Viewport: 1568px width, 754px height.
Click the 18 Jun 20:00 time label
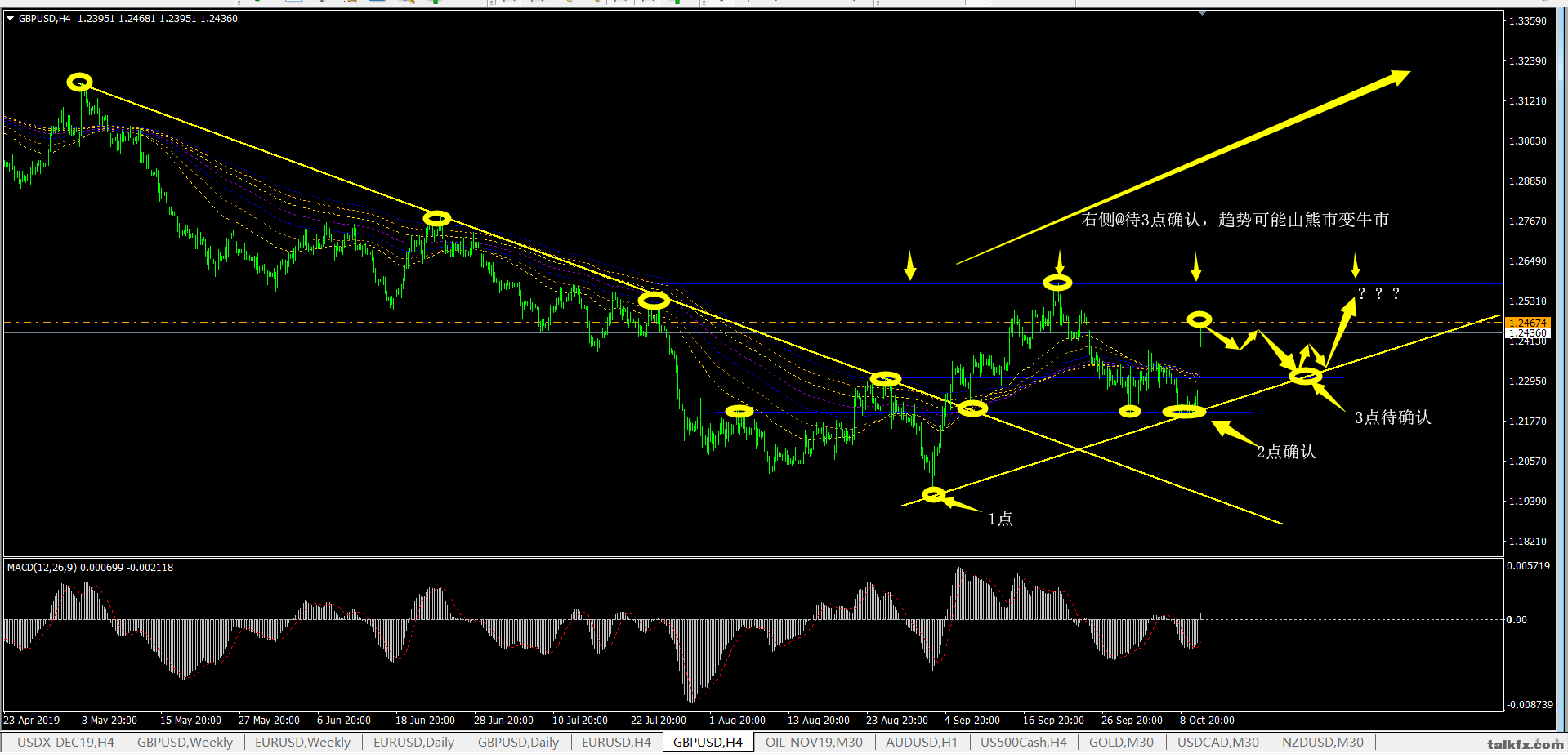coord(425,720)
